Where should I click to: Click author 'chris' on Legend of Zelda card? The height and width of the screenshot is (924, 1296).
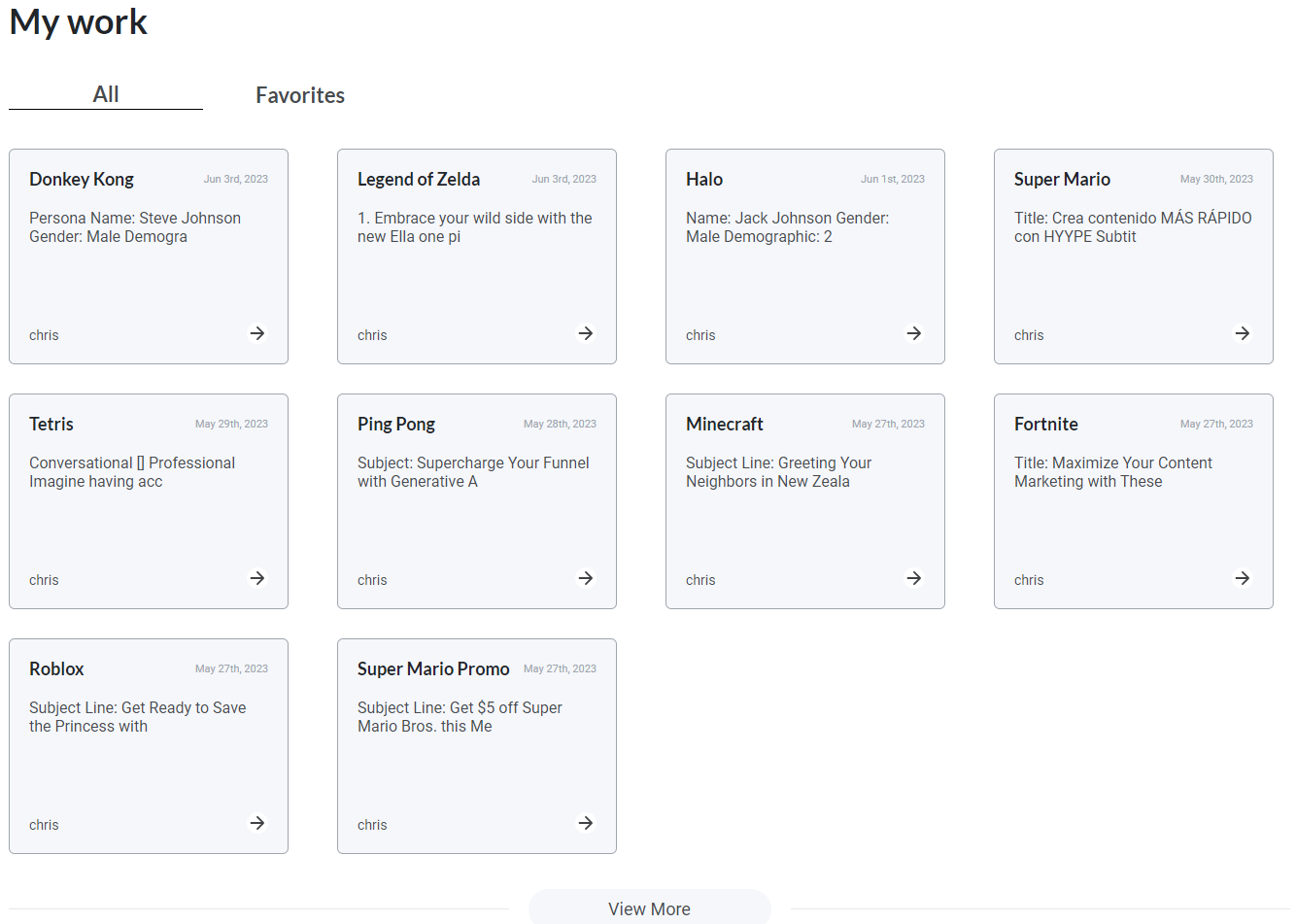click(372, 335)
